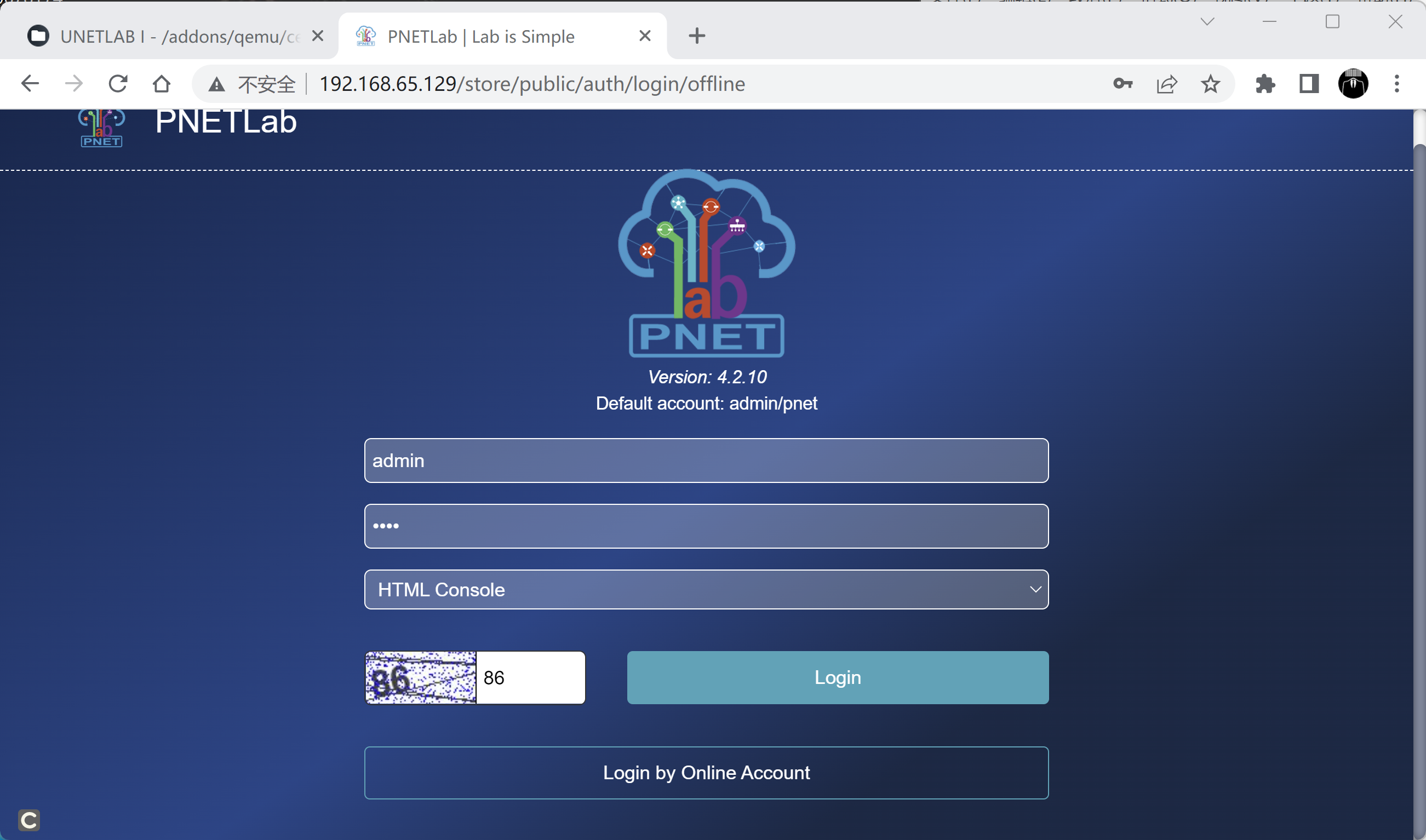Viewport: 1426px width, 840px height.
Task: Open saved passwords key icon
Action: 1123,84
